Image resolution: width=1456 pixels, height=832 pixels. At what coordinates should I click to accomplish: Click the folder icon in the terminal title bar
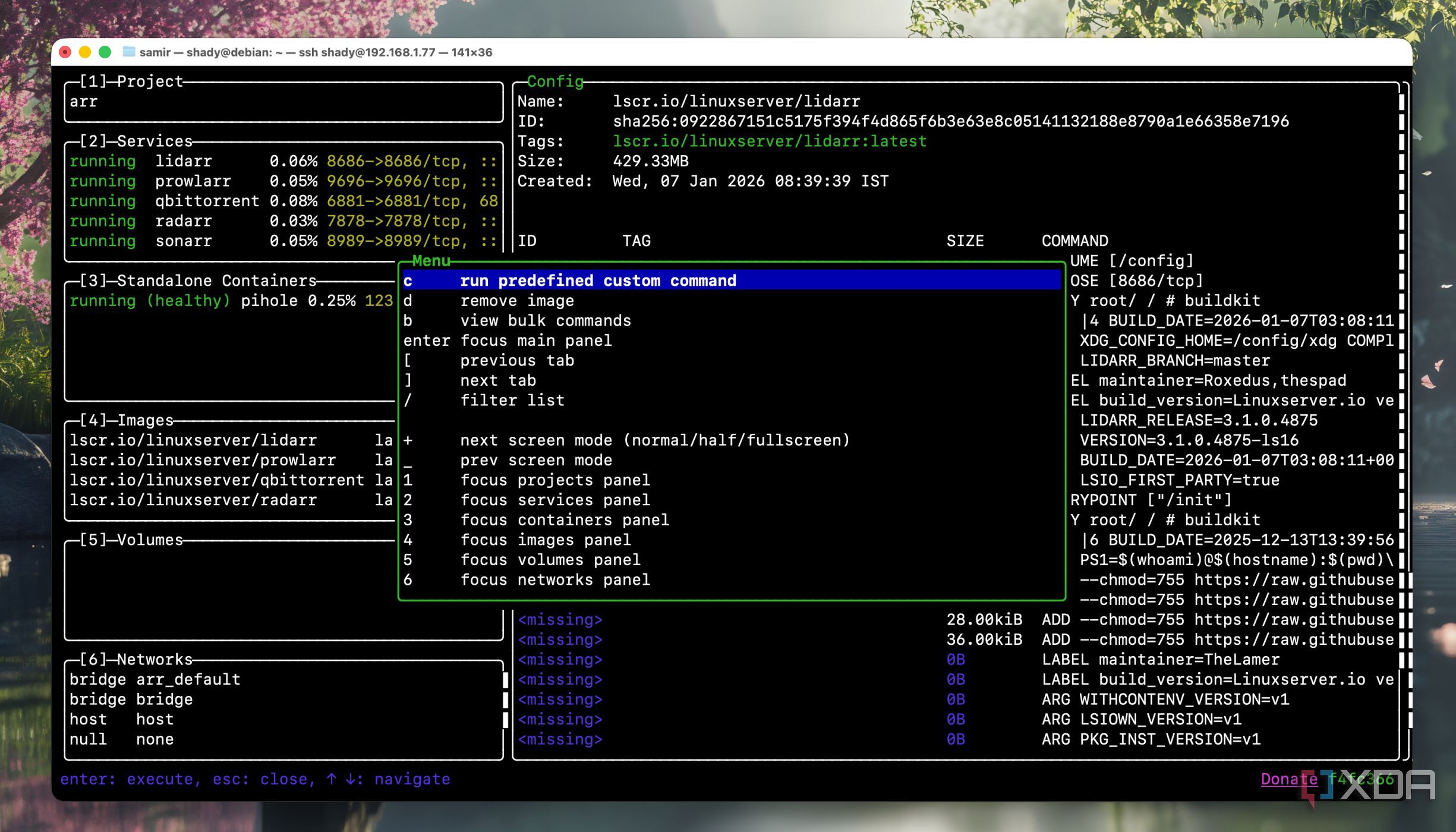(128, 52)
